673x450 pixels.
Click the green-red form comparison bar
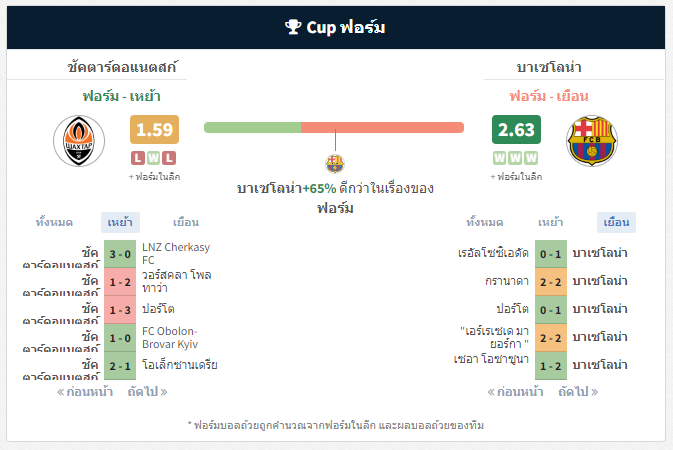click(334, 128)
